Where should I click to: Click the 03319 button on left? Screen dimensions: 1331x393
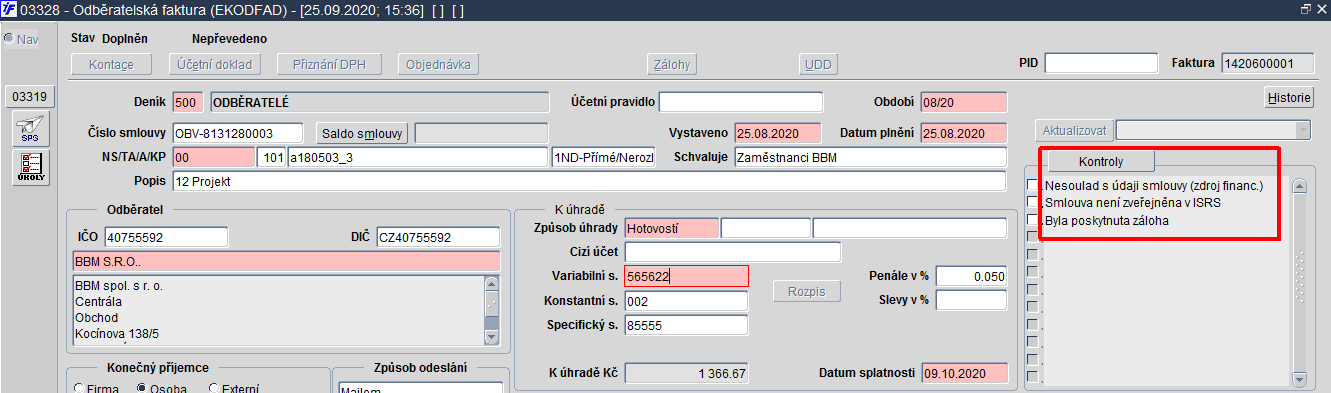(31, 97)
